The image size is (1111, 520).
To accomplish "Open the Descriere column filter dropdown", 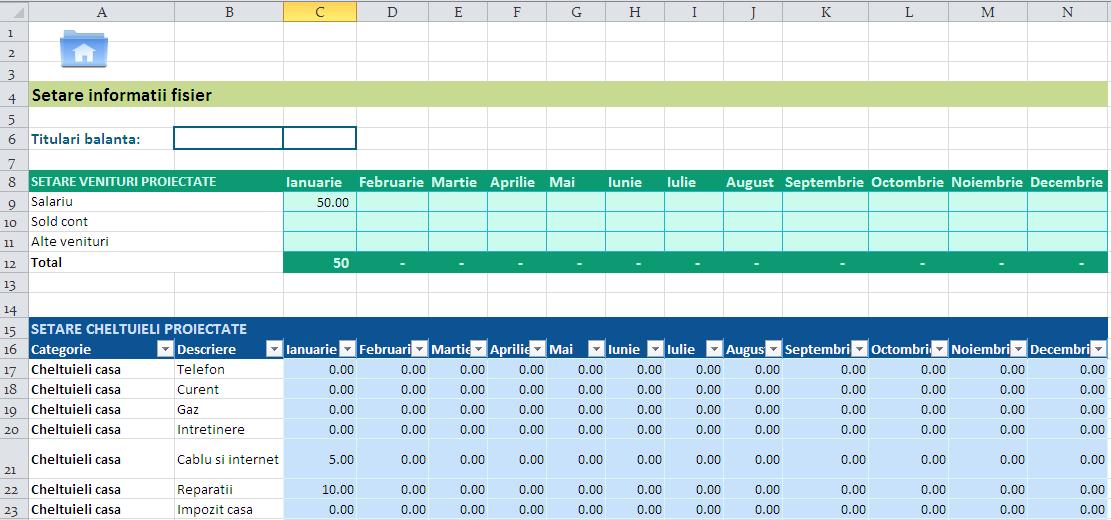I will pyautogui.click(x=274, y=349).
